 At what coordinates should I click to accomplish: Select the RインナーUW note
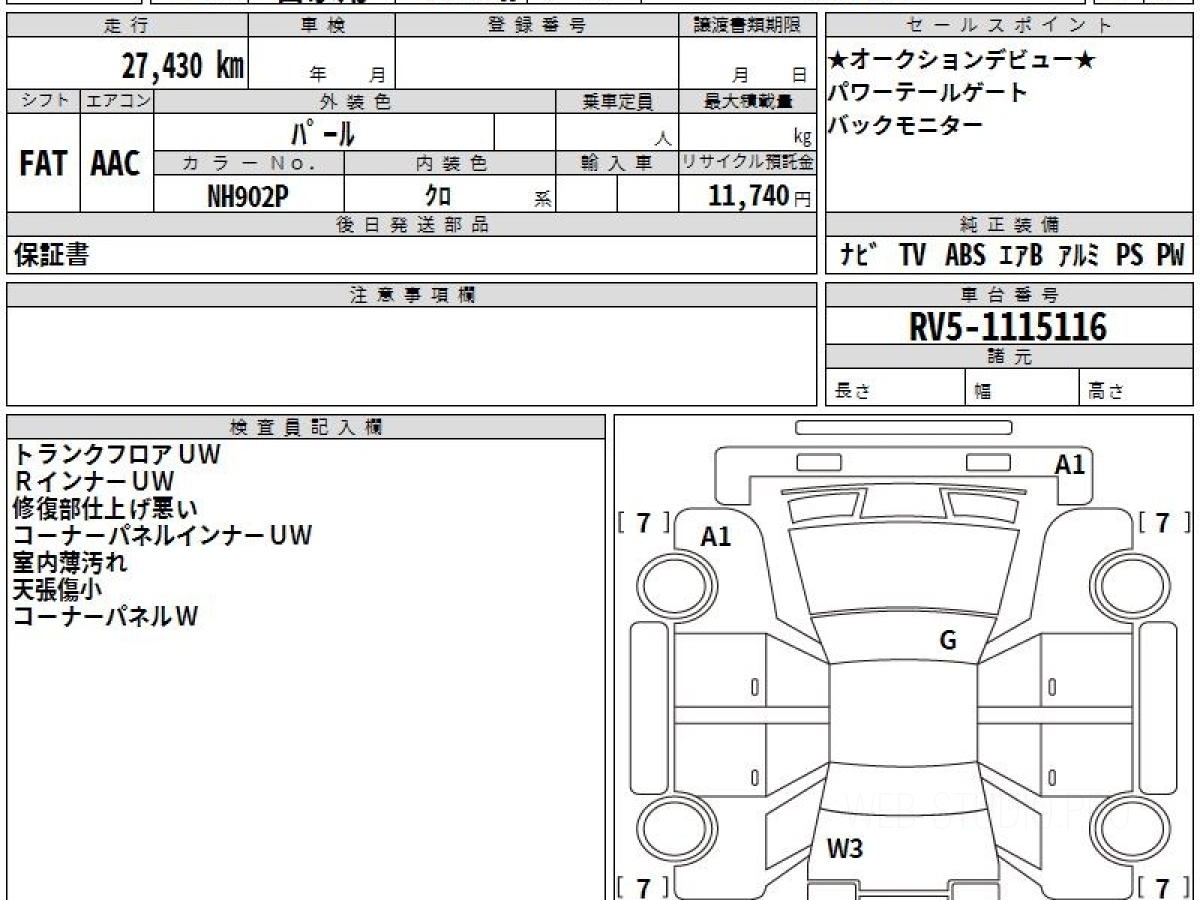(94, 481)
